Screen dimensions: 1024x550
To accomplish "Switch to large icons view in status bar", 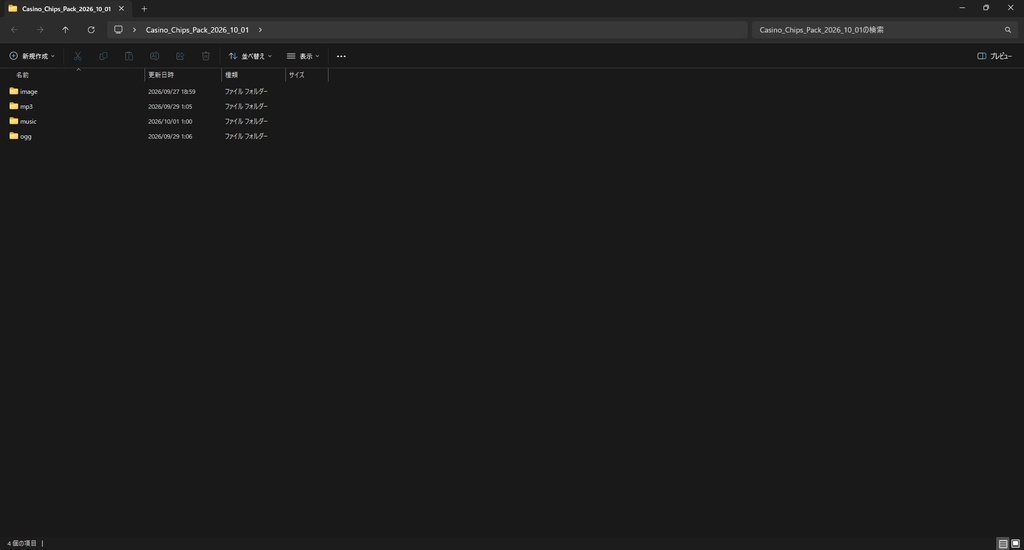I will [x=1016, y=543].
